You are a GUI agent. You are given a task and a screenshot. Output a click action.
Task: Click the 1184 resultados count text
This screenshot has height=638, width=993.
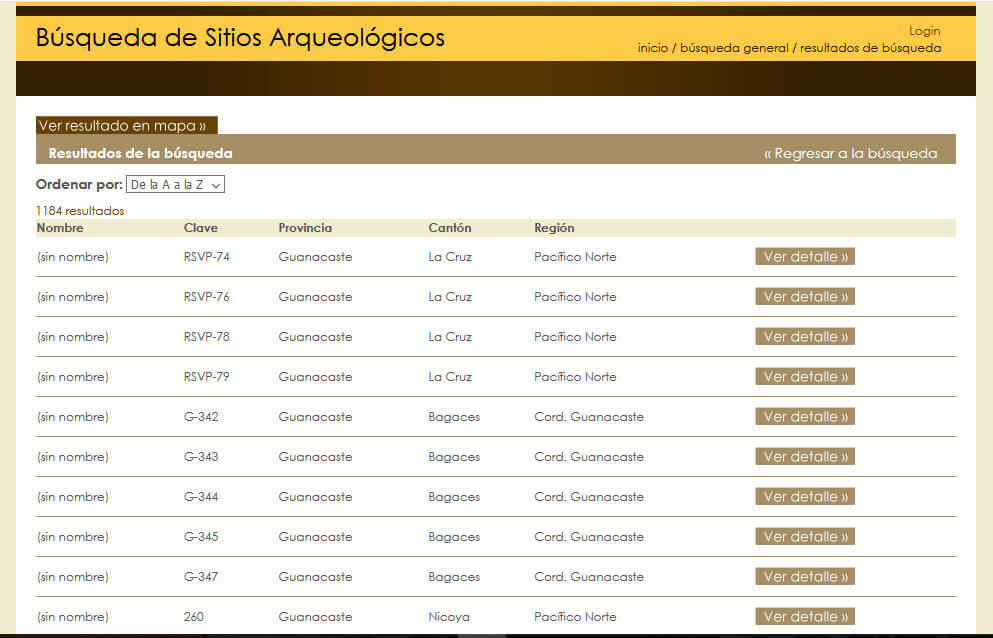80,211
